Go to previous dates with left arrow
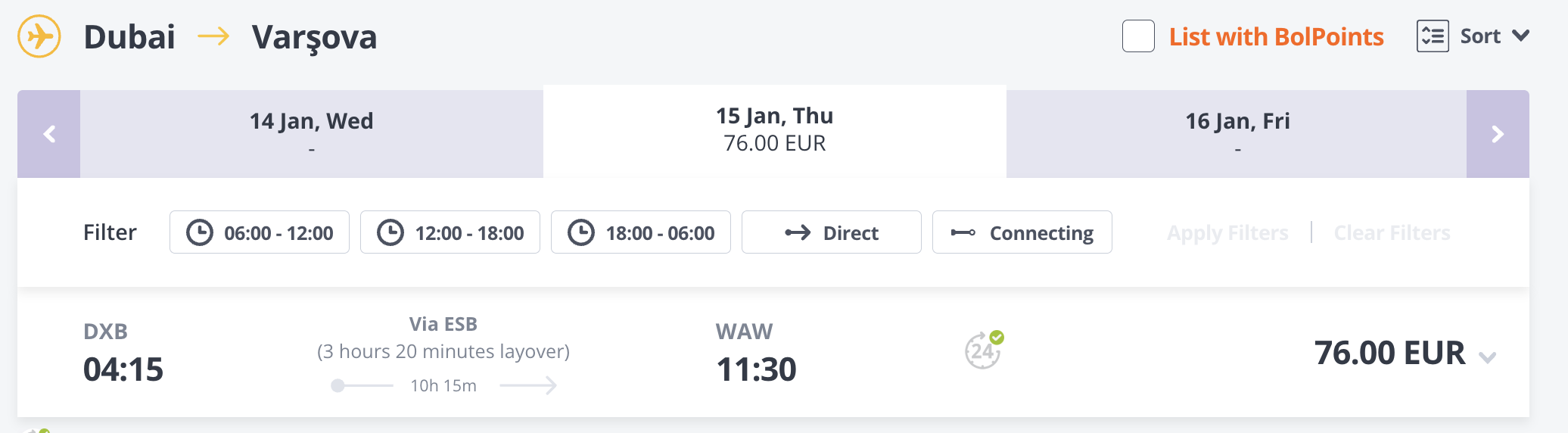Image resolution: width=1568 pixels, height=433 pixels. coord(49,134)
